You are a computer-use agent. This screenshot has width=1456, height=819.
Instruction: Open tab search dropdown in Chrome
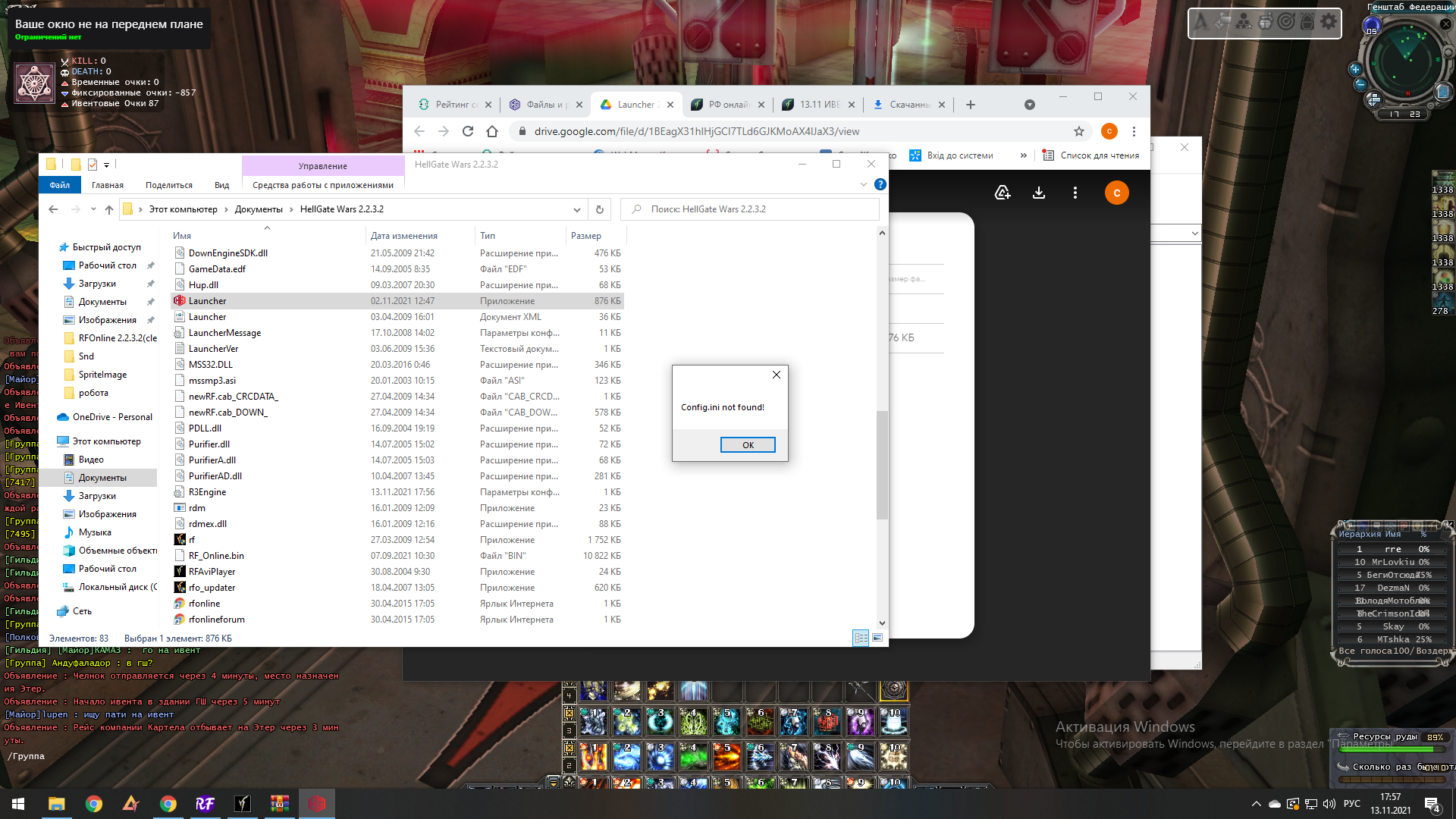tap(1029, 105)
